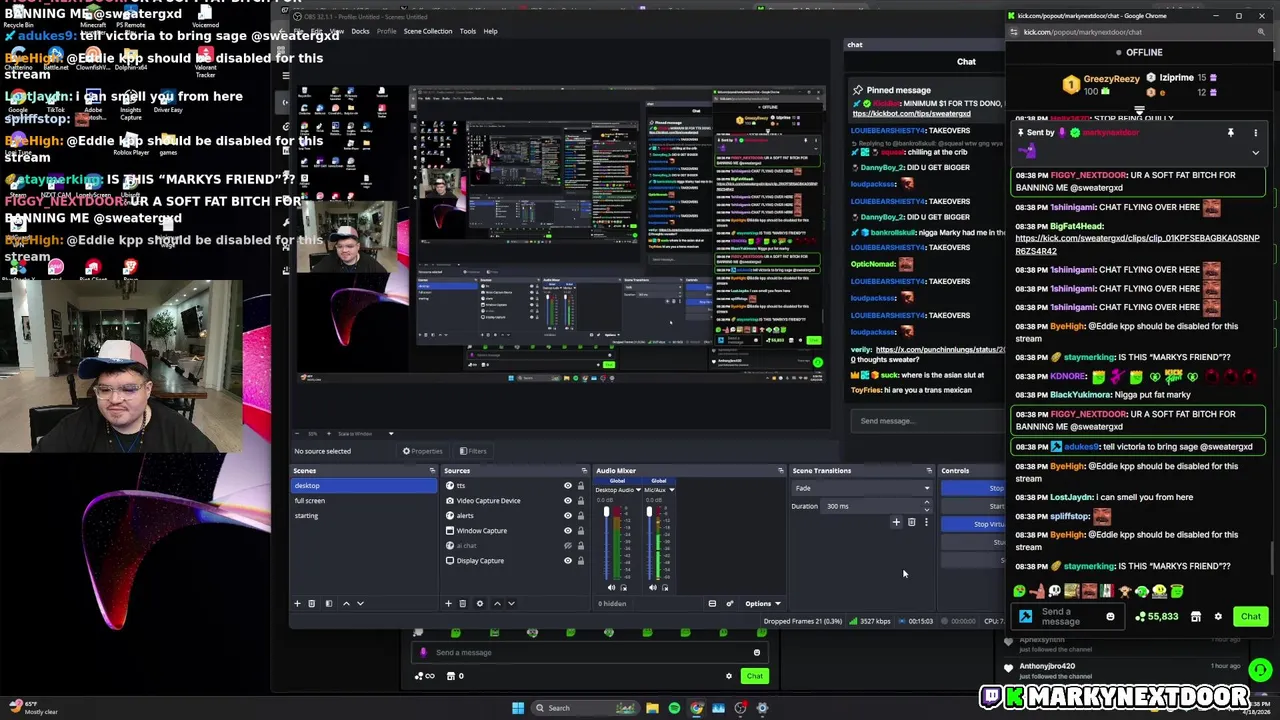Open Spotify from the taskbar
The image size is (1280, 720).
coord(674,708)
